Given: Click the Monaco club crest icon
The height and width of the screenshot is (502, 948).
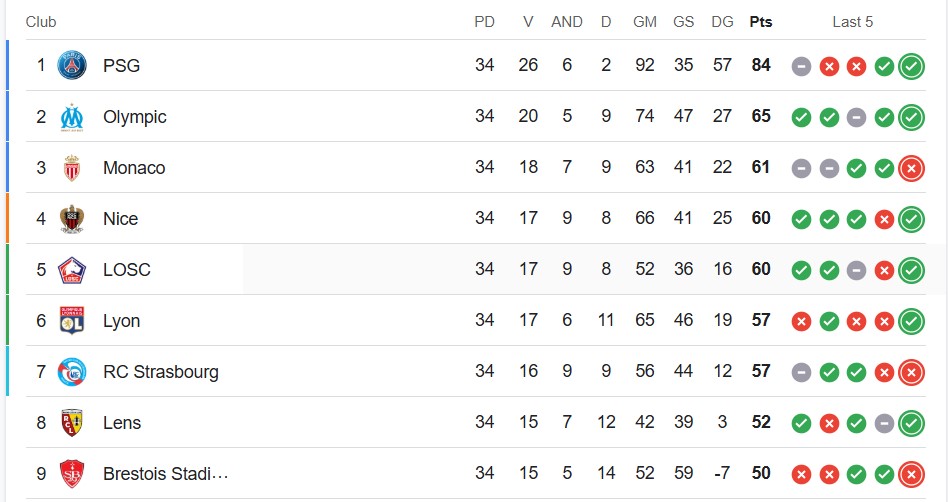Looking at the screenshot, I should click(x=72, y=168).
